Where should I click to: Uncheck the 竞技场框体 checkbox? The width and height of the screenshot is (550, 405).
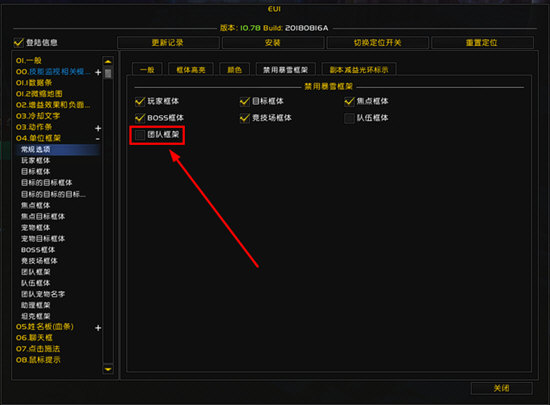click(x=245, y=118)
